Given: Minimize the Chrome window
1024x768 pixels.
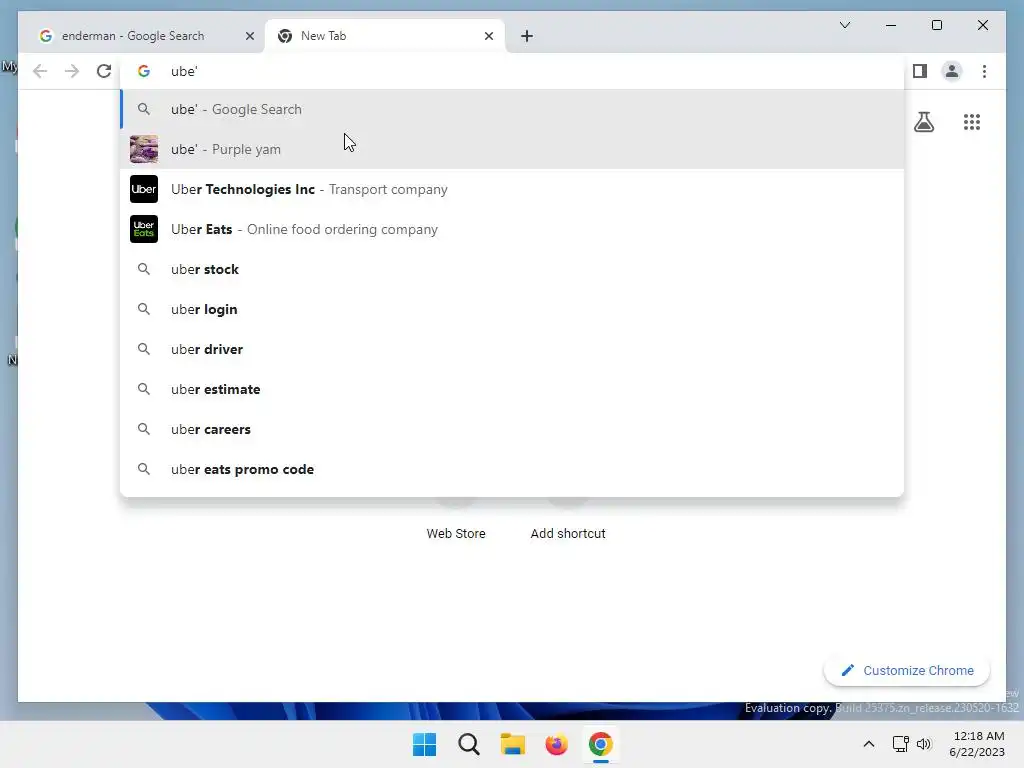Looking at the screenshot, I should [x=891, y=25].
